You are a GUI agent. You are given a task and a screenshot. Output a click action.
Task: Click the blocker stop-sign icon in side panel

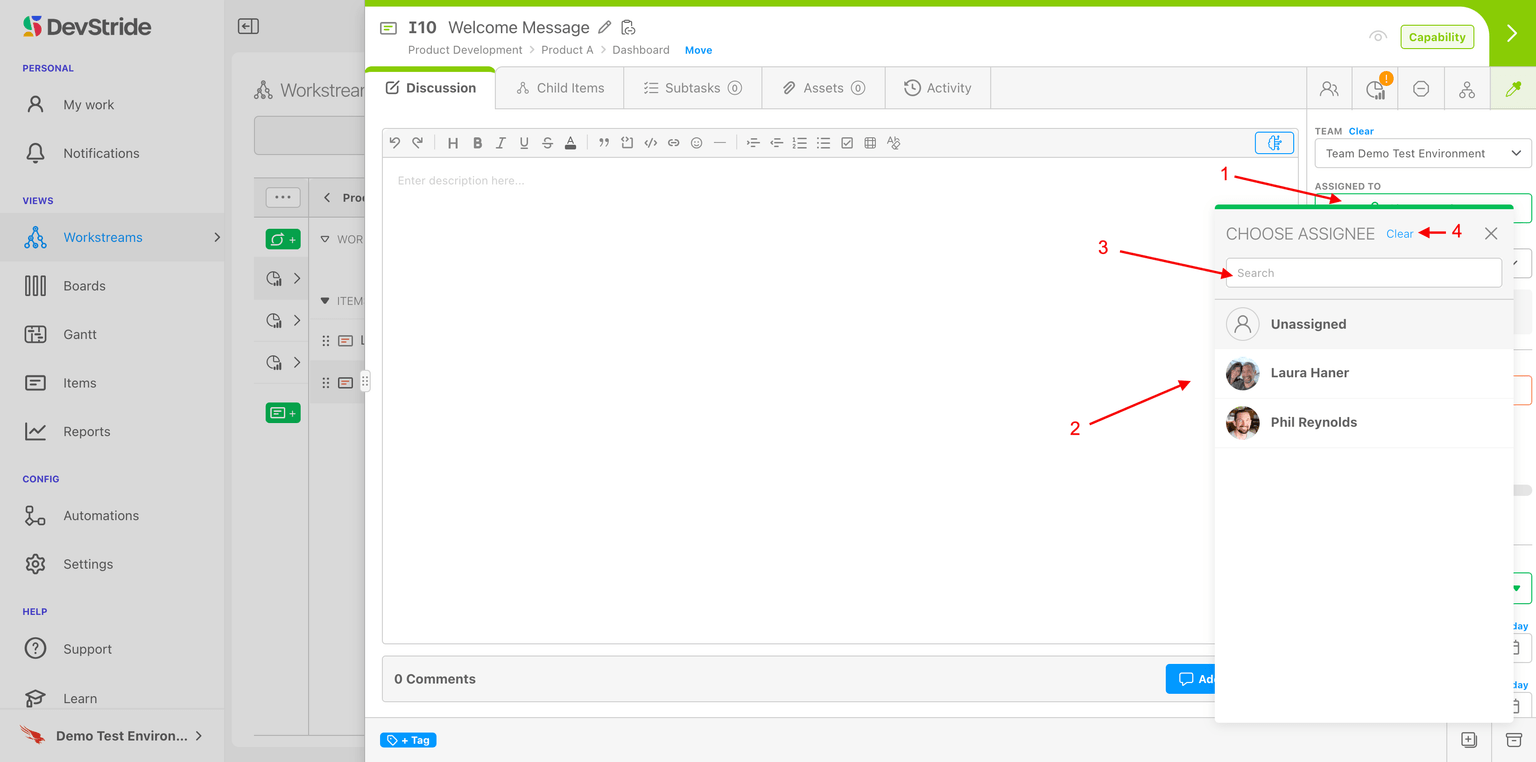pyautogui.click(x=1420, y=89)
